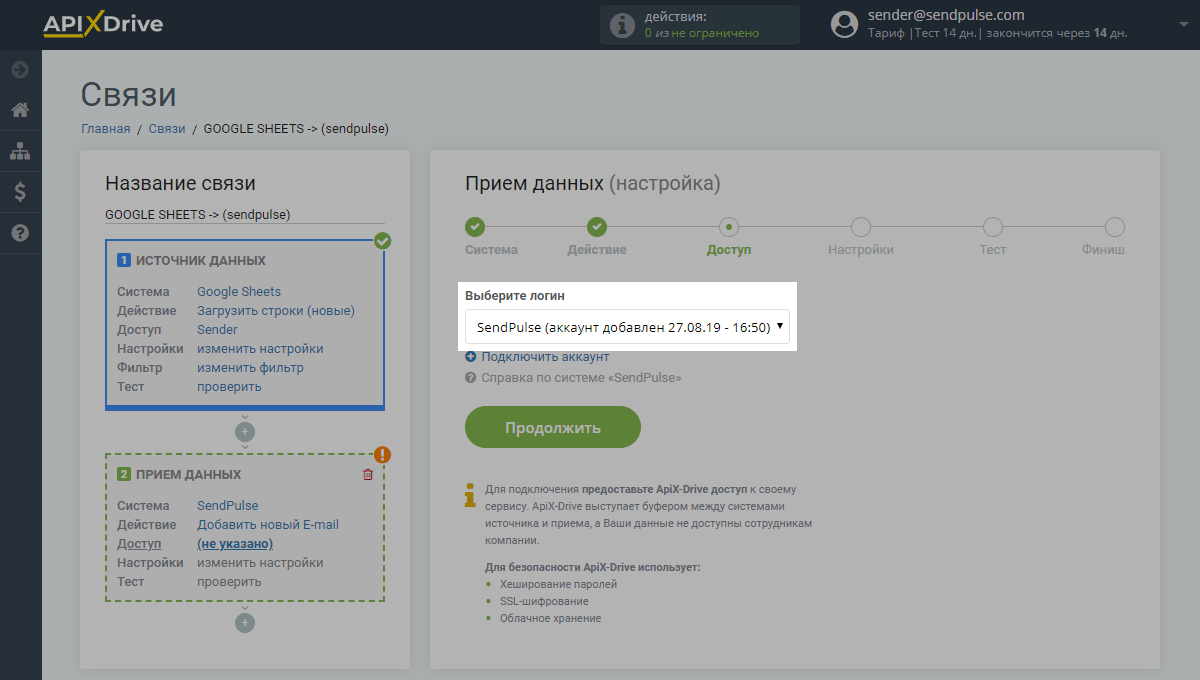Viewport: 1200px width, 680px height.
Task: Open изменить фильтр link
Action: click(x=250, y=368)
